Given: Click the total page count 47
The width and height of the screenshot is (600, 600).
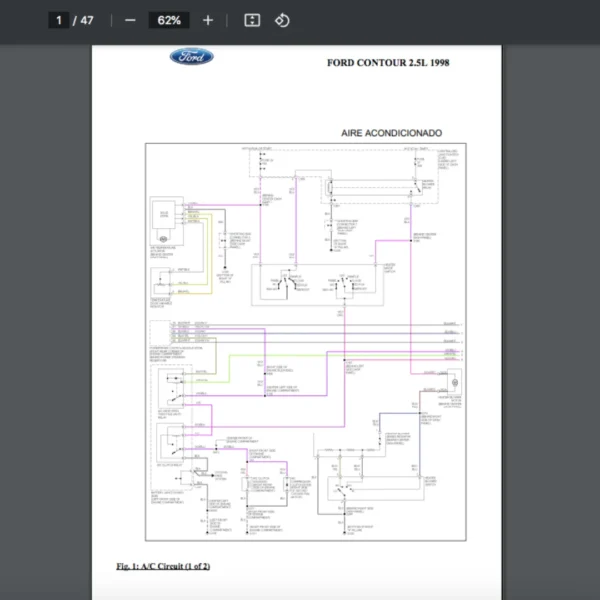Looking at the screenshot, I should click(x=87, y=20).
